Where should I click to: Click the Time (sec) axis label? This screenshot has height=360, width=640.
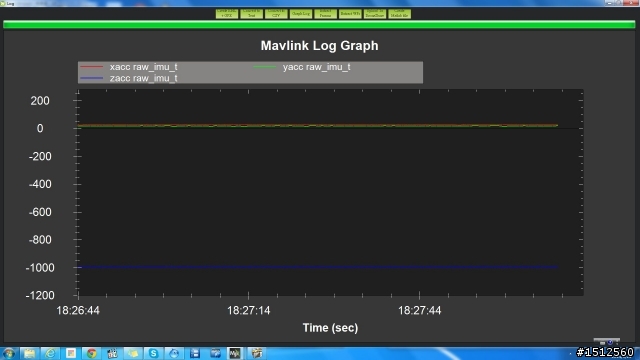pyautogui.click(x=330, y=328)
